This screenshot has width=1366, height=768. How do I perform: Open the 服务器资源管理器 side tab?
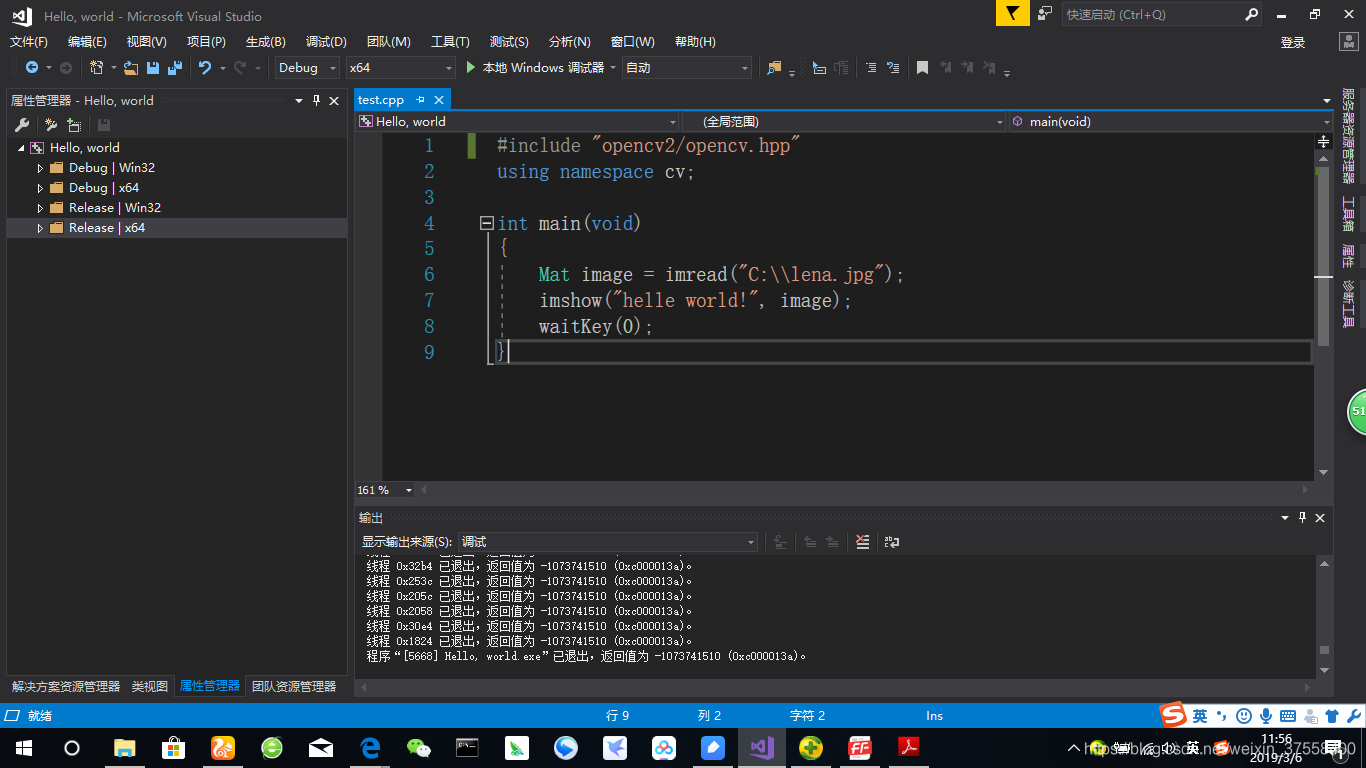pyautogui.click(x=1348, y=136)
